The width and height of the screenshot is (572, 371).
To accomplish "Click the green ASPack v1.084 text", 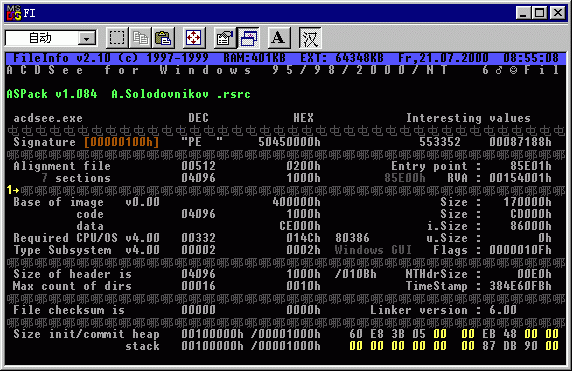I will [x=52, y=94].
